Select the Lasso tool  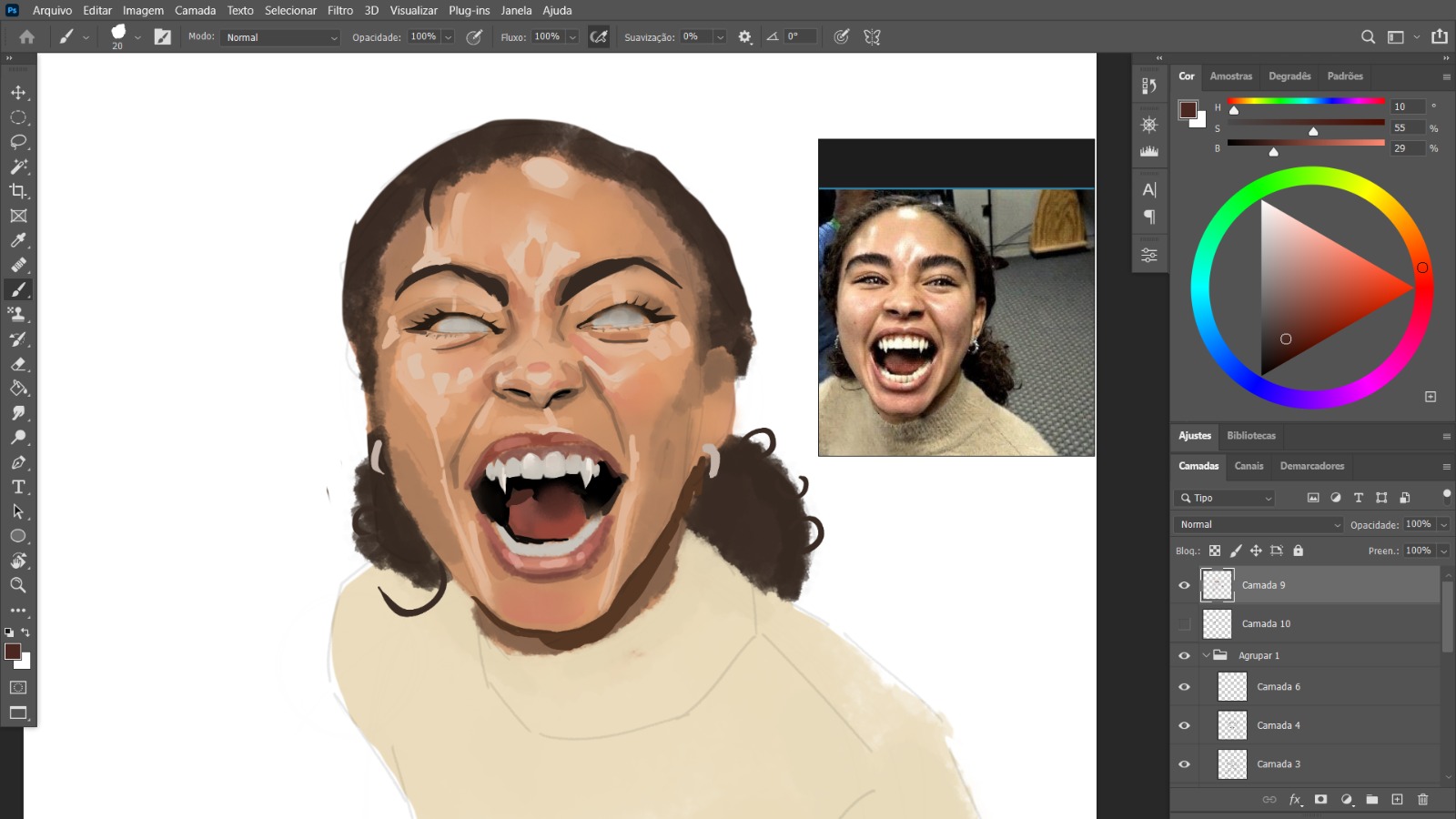(x=18, y=142)
